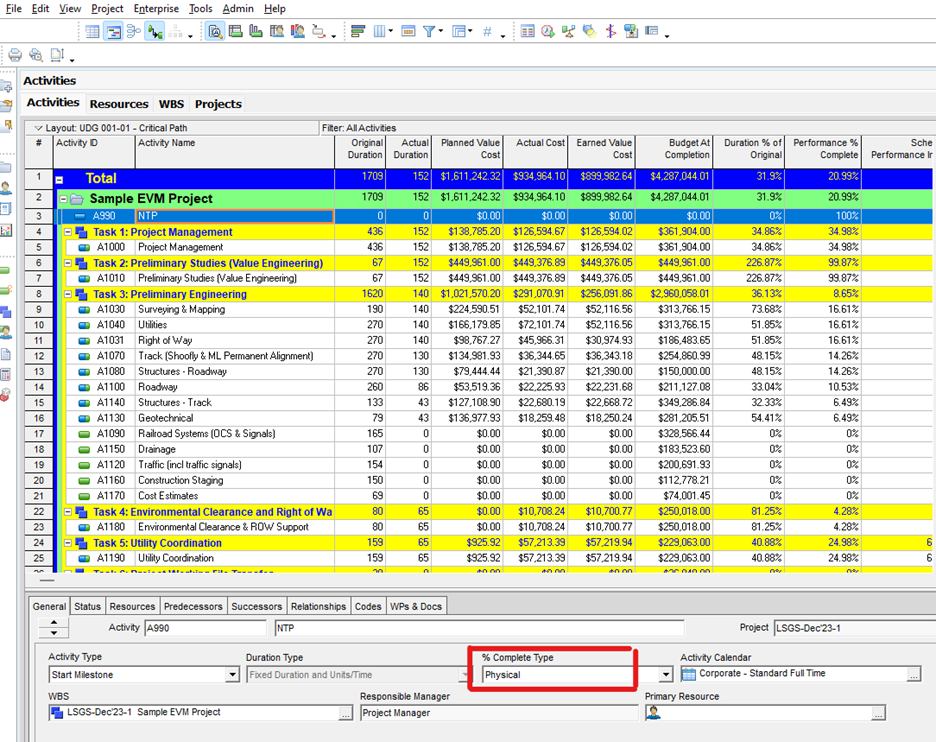This screenshot has height=742, width=936.
Task: Open the Columns dialog toolbar icon
Action: 380,31
